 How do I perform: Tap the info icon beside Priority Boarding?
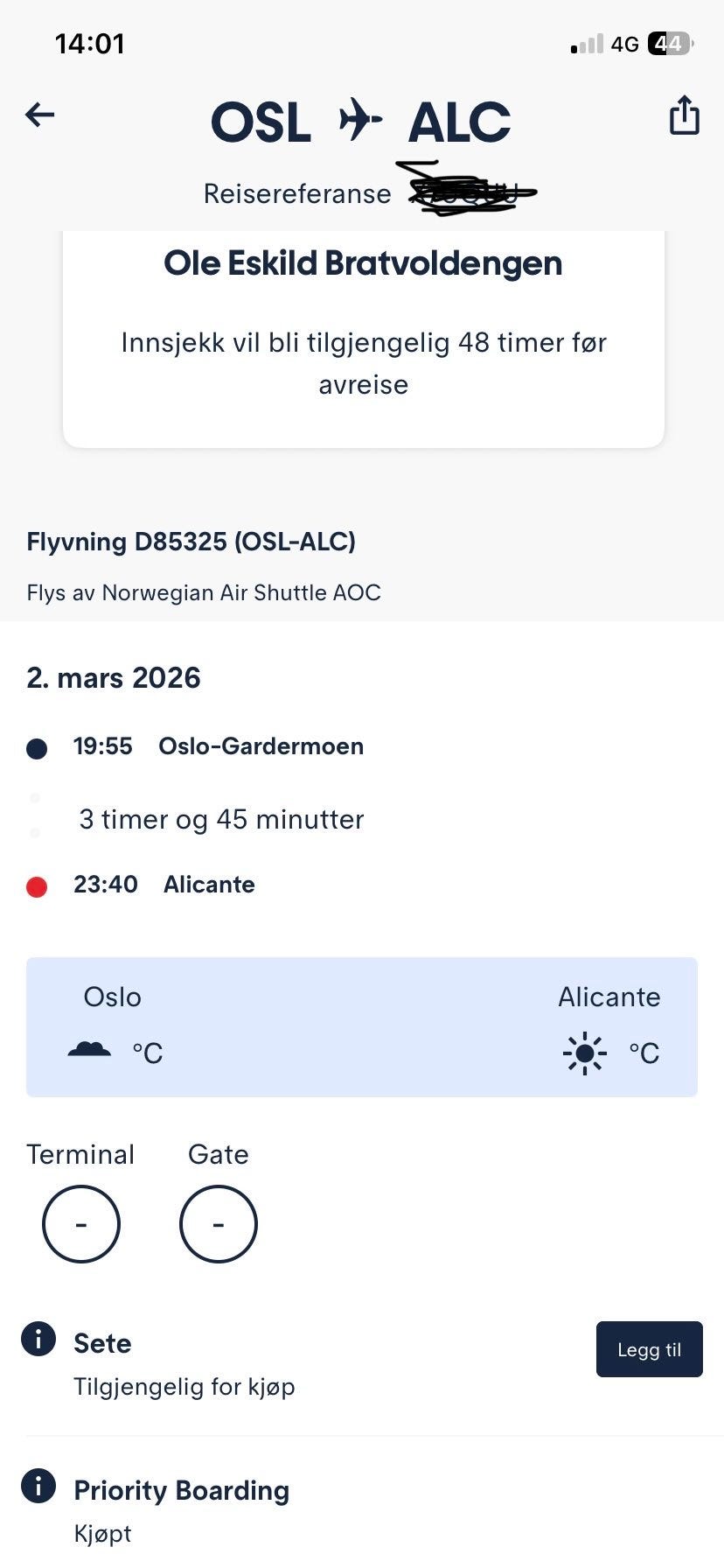(38, 1486)
